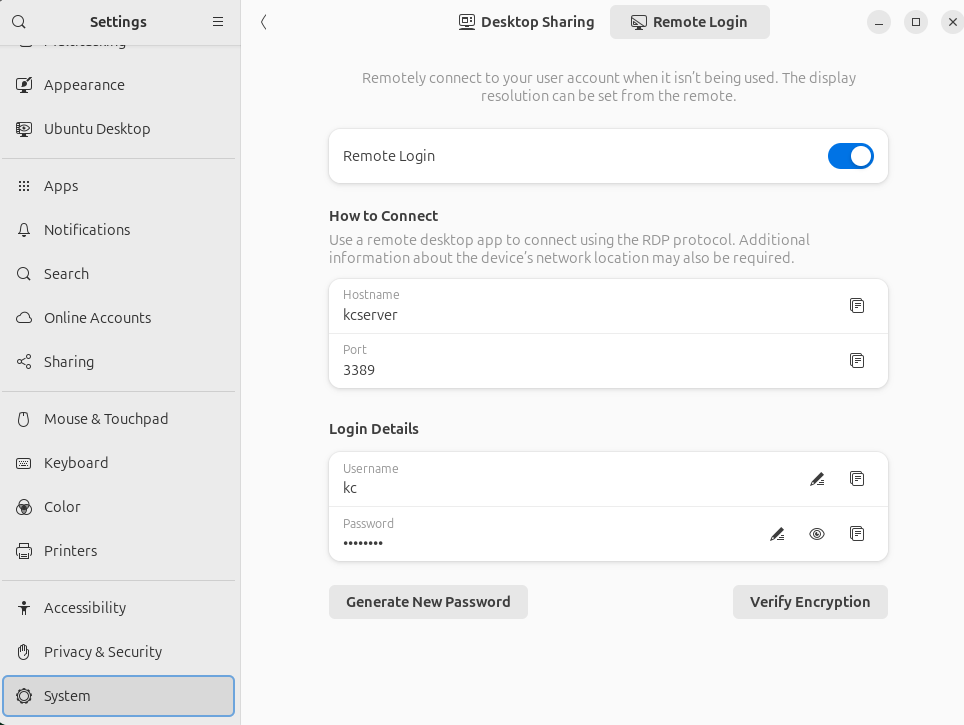Copy the password to clipboard
The image size is (964, 725).
click(857, 534)
